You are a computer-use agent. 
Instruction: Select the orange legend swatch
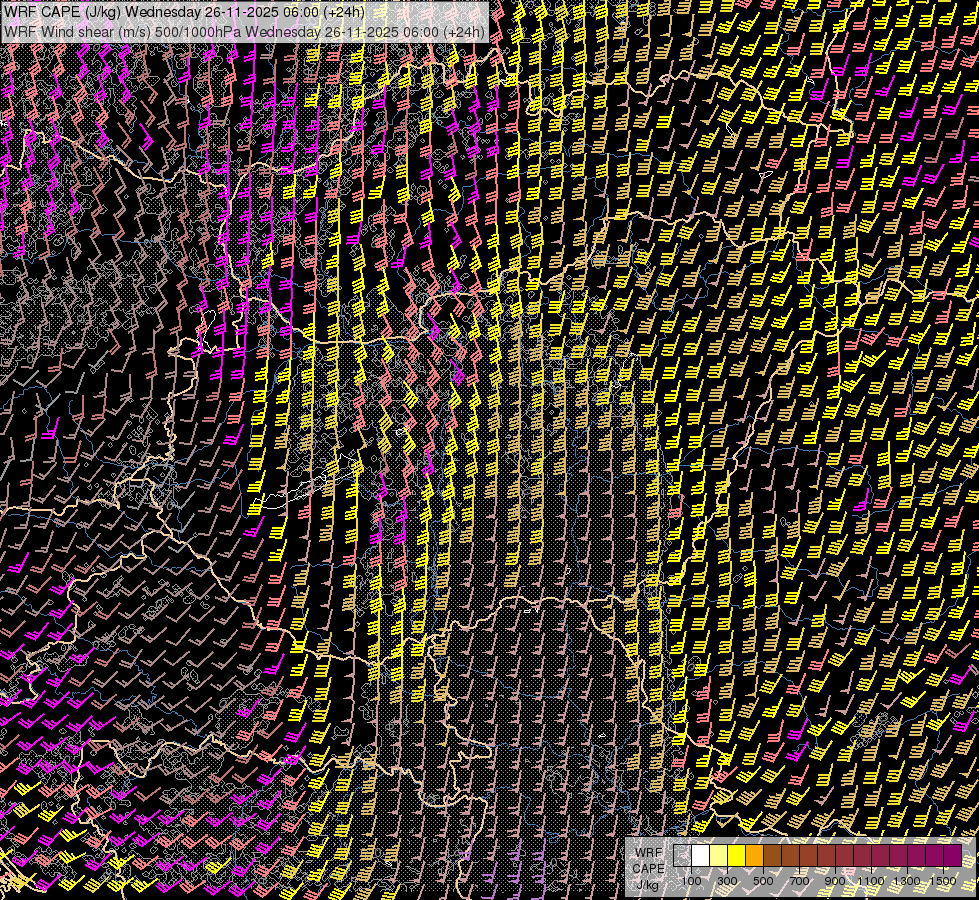754,855
